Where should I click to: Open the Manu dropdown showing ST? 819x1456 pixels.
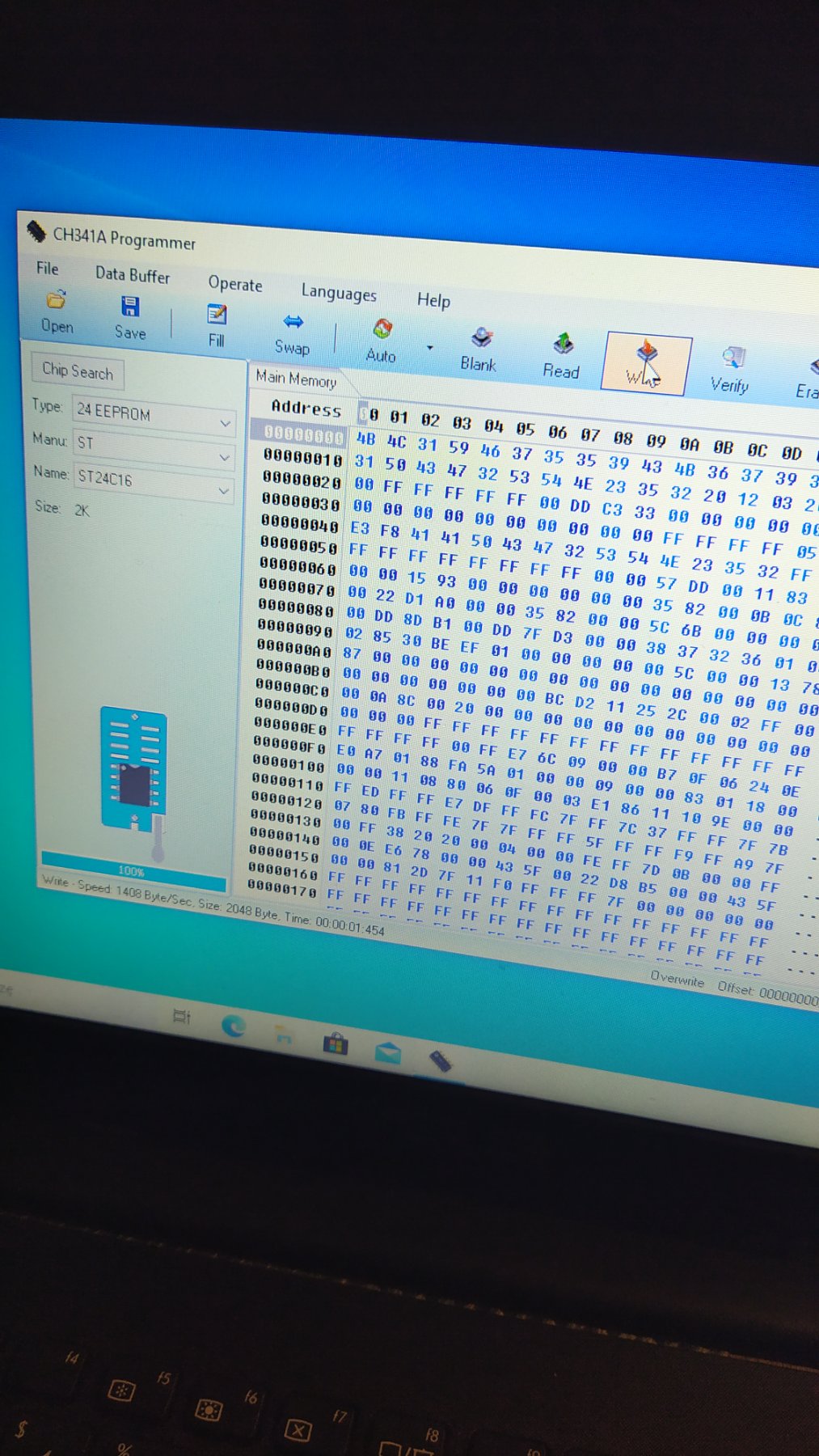[x=224, y=457]
